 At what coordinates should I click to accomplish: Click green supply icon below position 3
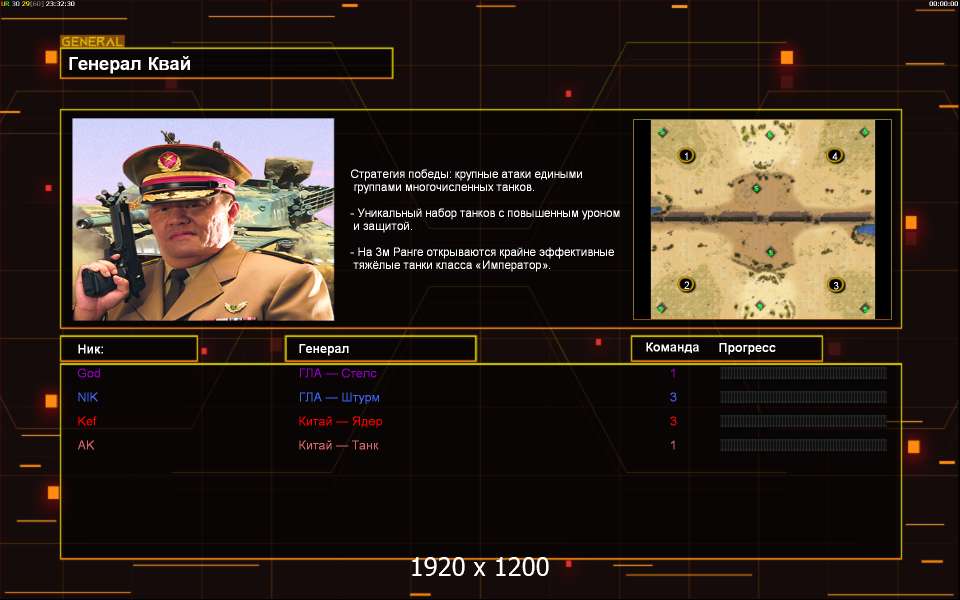pyautogui.click(x=864, y=308)
